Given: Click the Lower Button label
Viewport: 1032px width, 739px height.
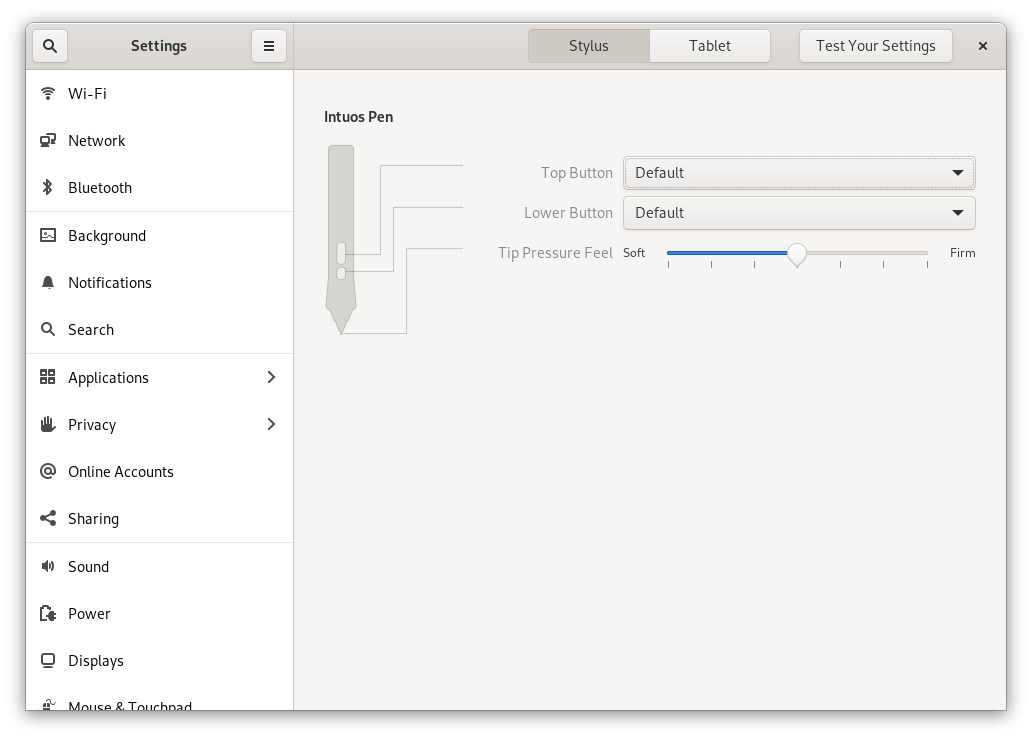Looking at the screenshot, I should click(x=568, y=213).
